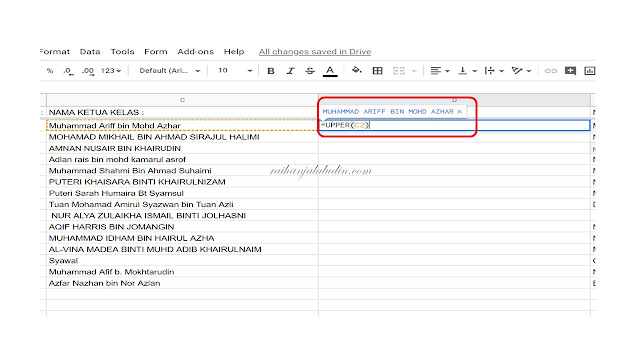Decrease decimal places button
640x360 pixels.
(x=69, y=71)
